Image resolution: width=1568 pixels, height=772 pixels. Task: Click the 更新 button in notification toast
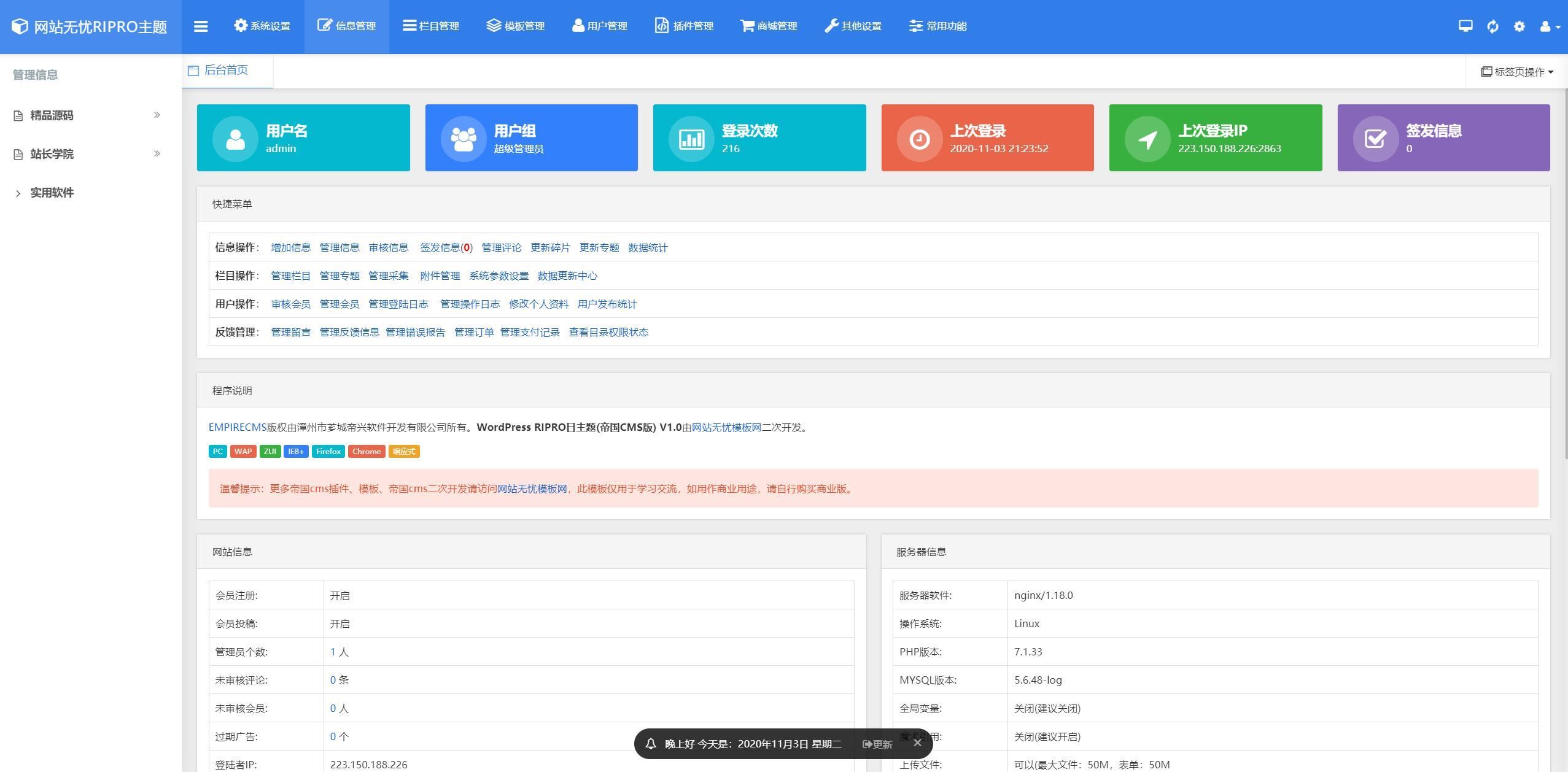(877, 744)
